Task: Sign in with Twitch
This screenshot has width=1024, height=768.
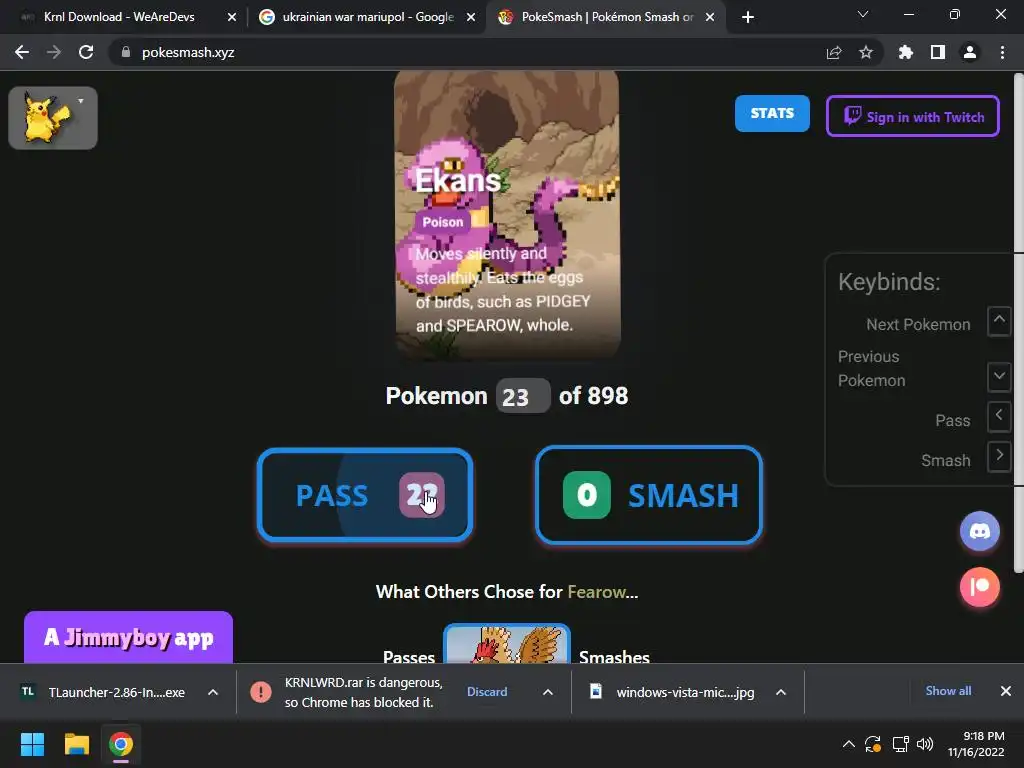Action: [x=912, y=116]
